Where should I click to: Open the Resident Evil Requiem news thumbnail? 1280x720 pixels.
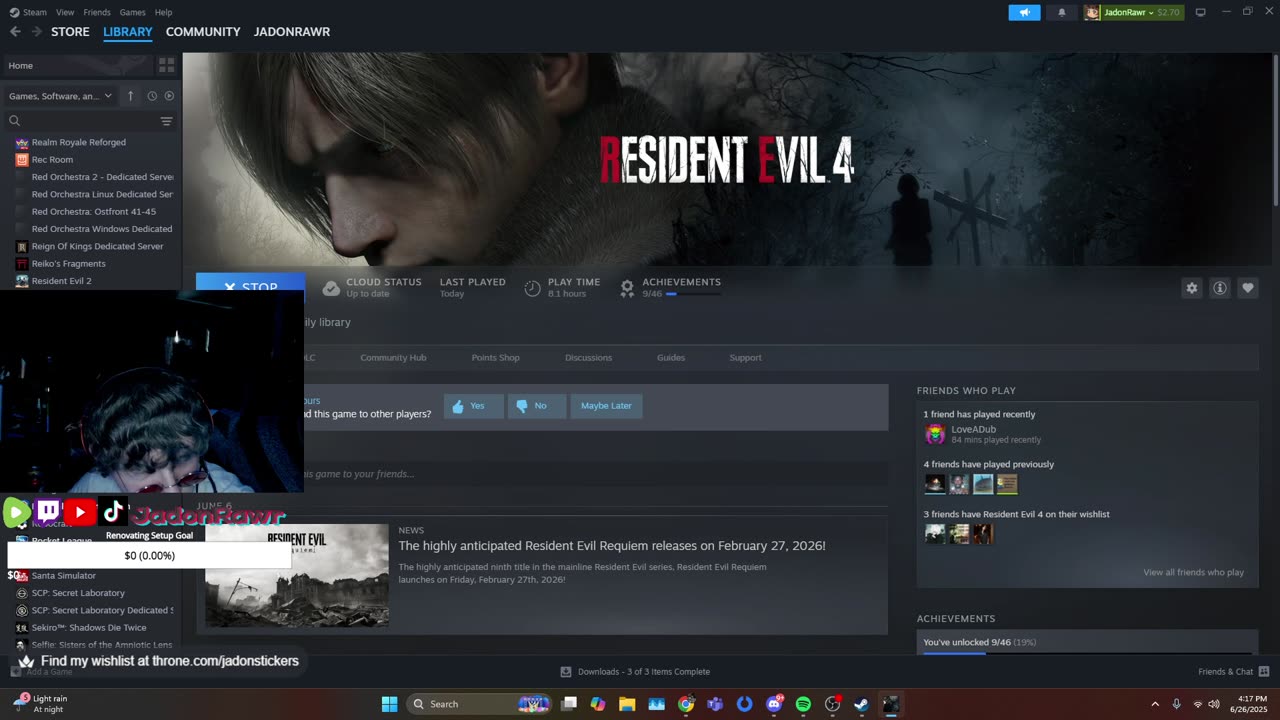297,576
